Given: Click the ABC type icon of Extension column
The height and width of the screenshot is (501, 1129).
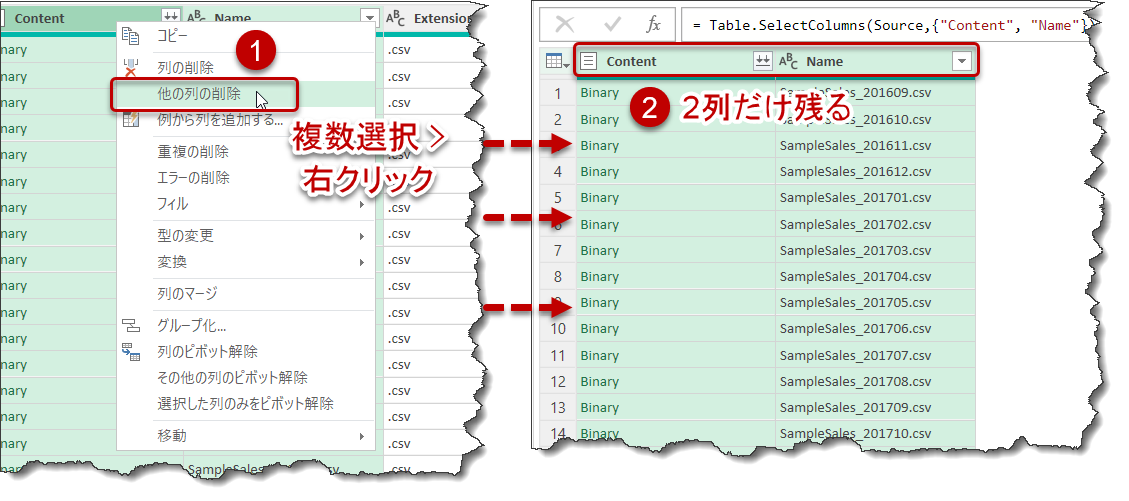Looking at the screenshot, I should [x=395, y=18].
